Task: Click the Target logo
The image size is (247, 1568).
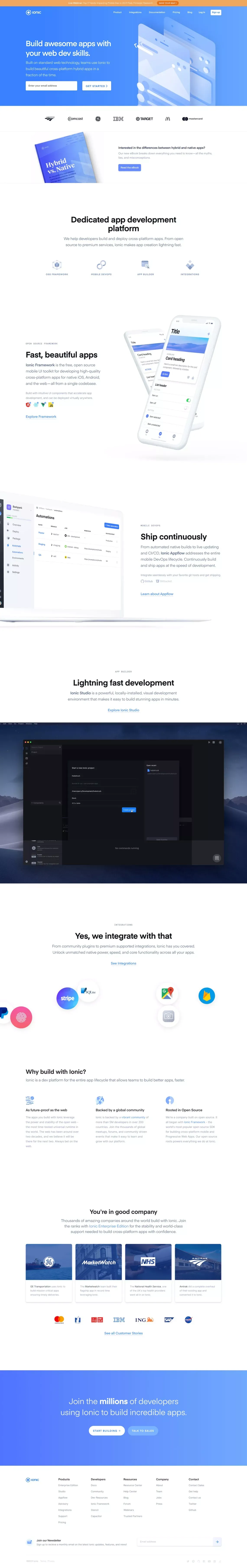Action: coord(144,119)
